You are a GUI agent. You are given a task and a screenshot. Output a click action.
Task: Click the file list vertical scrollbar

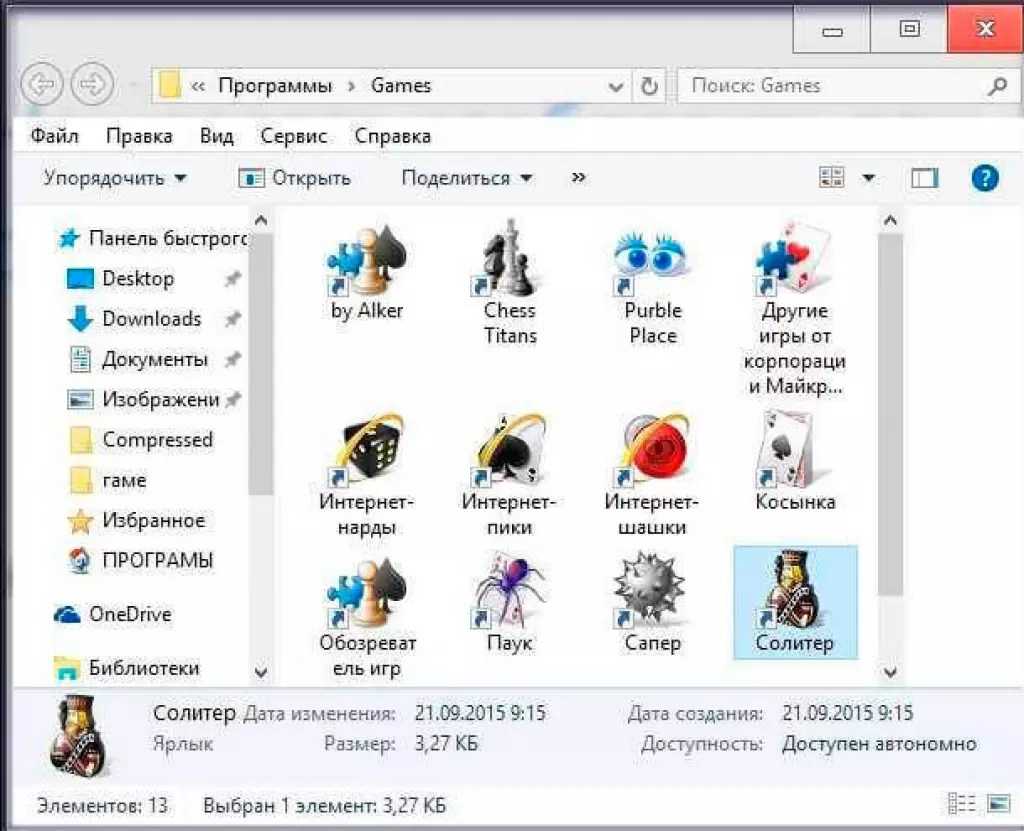coord(889,415)
